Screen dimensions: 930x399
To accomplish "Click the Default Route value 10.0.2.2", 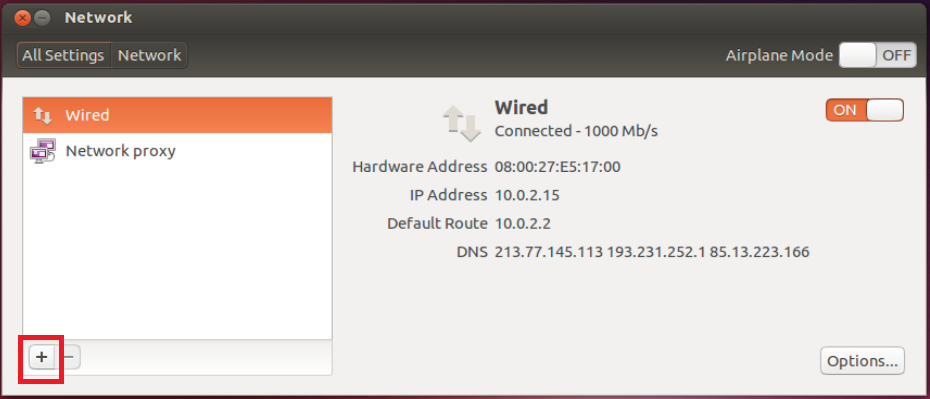I will point(523,224).
